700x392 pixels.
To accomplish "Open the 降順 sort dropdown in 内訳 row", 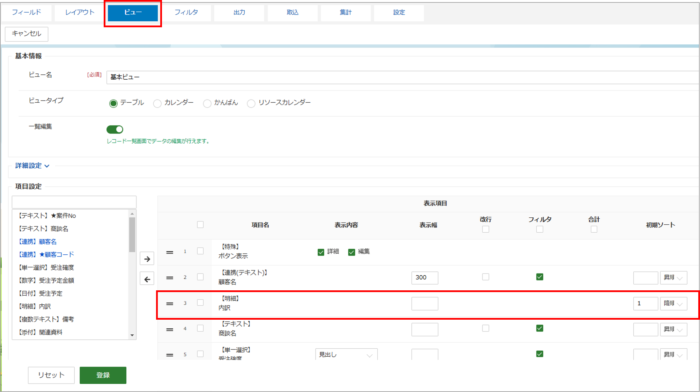I will click(x=674, y=304).
